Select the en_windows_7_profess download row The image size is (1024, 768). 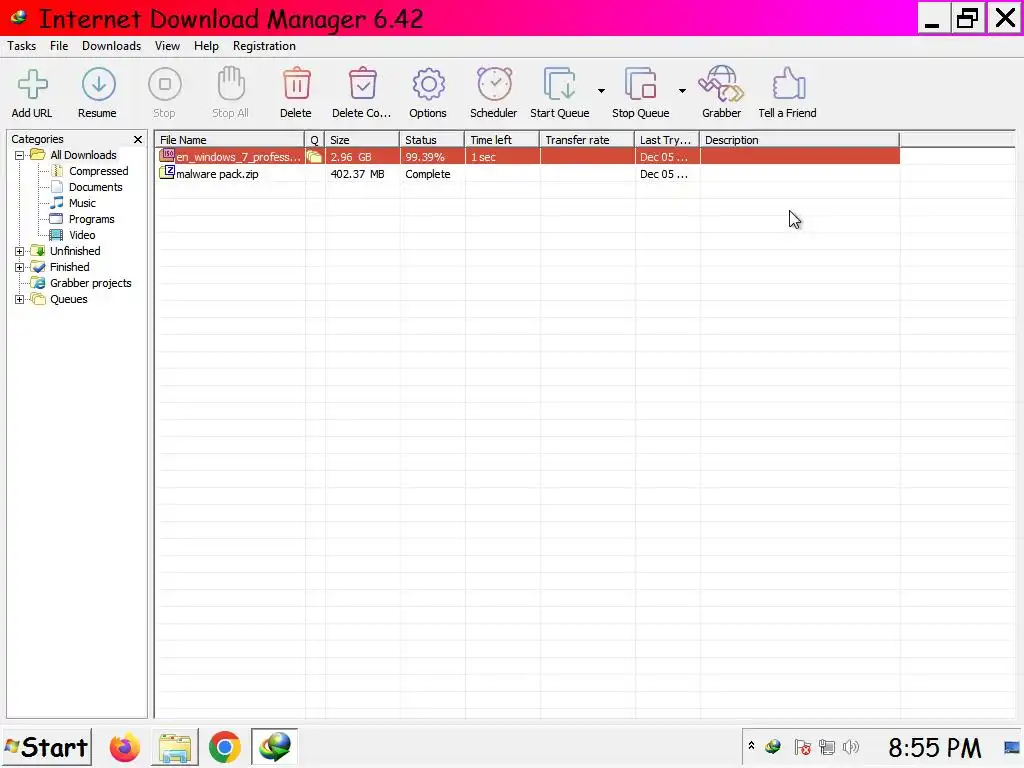527,157
